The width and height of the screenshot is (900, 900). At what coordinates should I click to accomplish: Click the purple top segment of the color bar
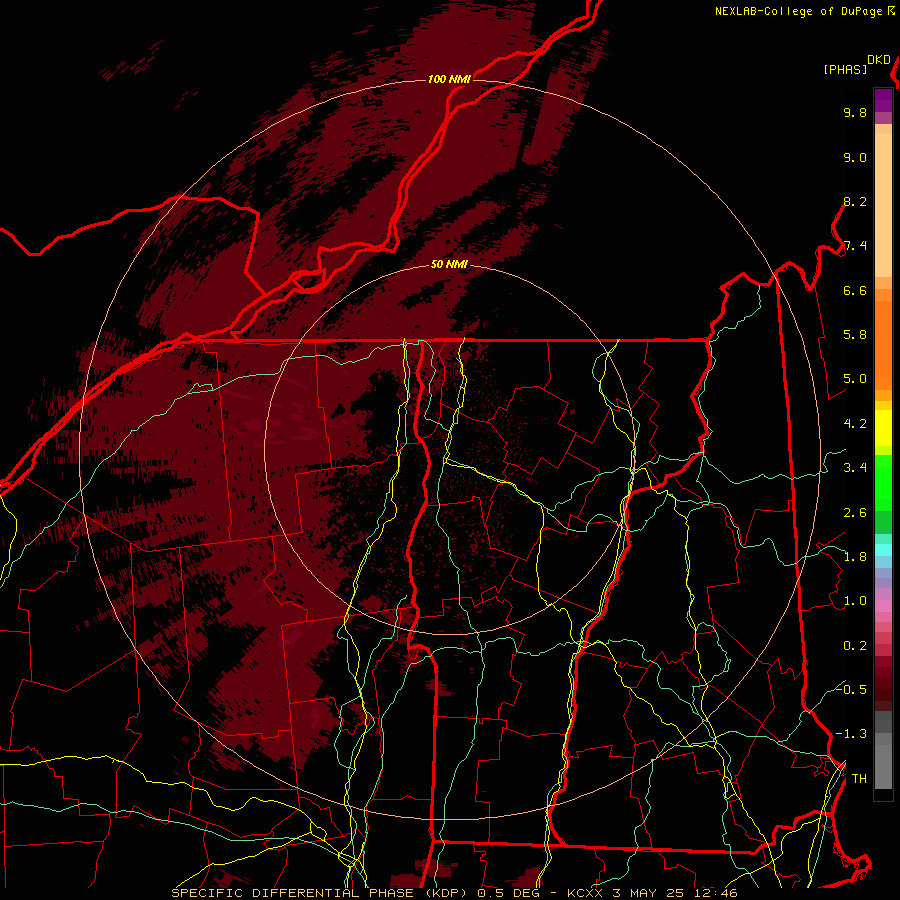point(883,100)
